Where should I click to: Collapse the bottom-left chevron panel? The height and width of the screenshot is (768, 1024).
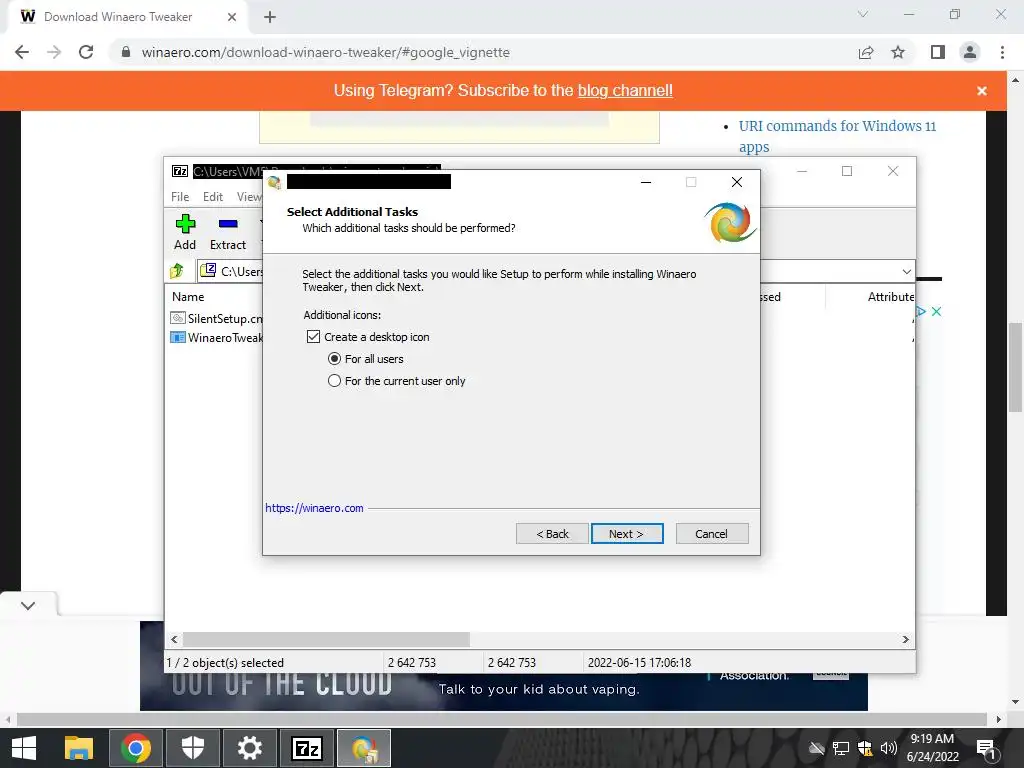coord(28,605)
